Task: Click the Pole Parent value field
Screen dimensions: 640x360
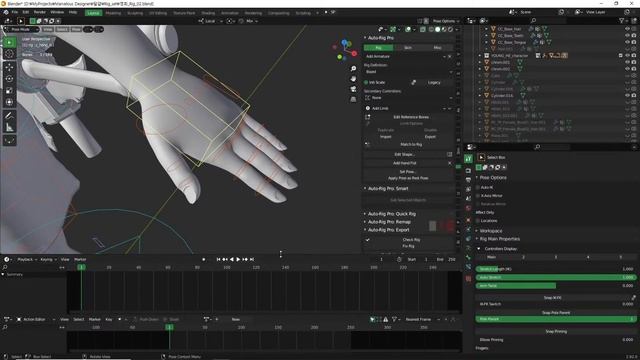Action: tap(556, 319)
